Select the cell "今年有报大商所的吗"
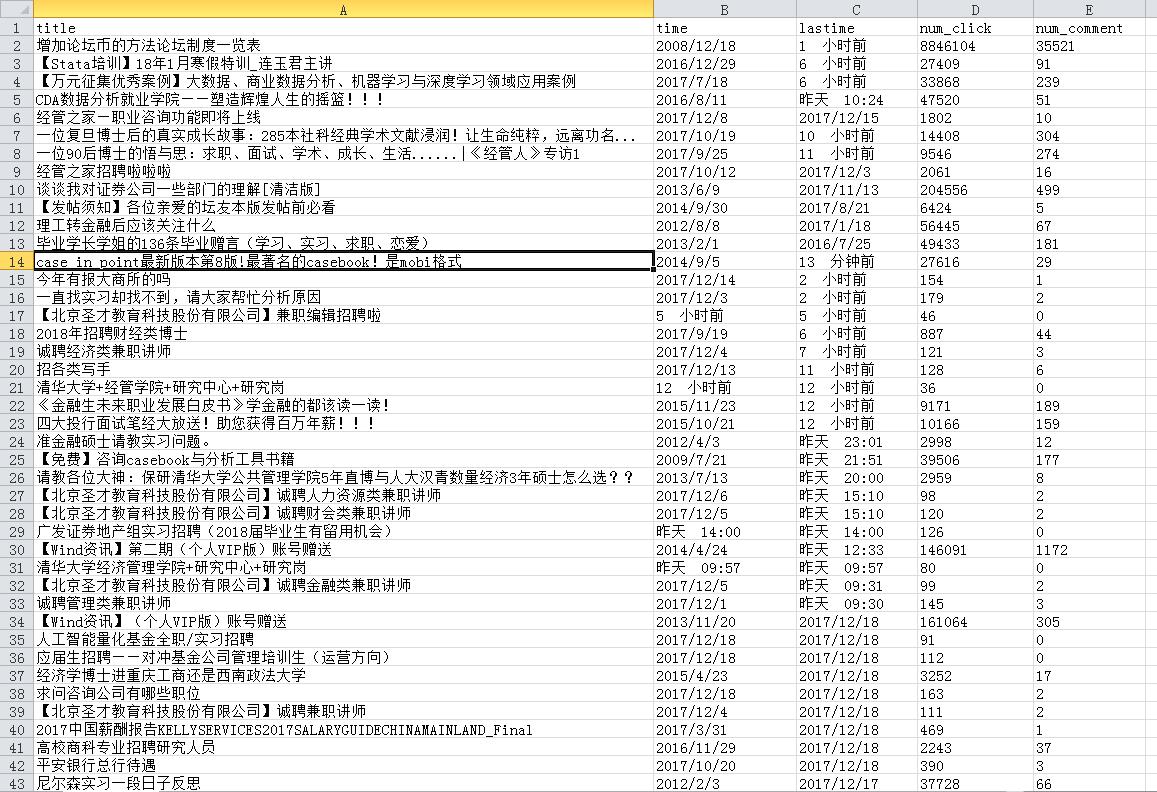This screenshot has width=1157, height=792. coord(343,280)
